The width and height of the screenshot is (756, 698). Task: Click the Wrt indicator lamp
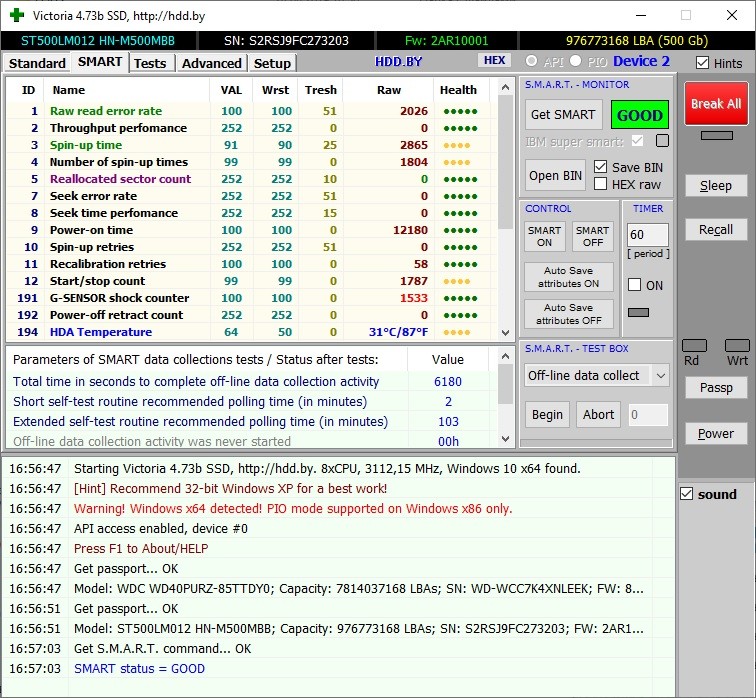(x=737, y=346)
